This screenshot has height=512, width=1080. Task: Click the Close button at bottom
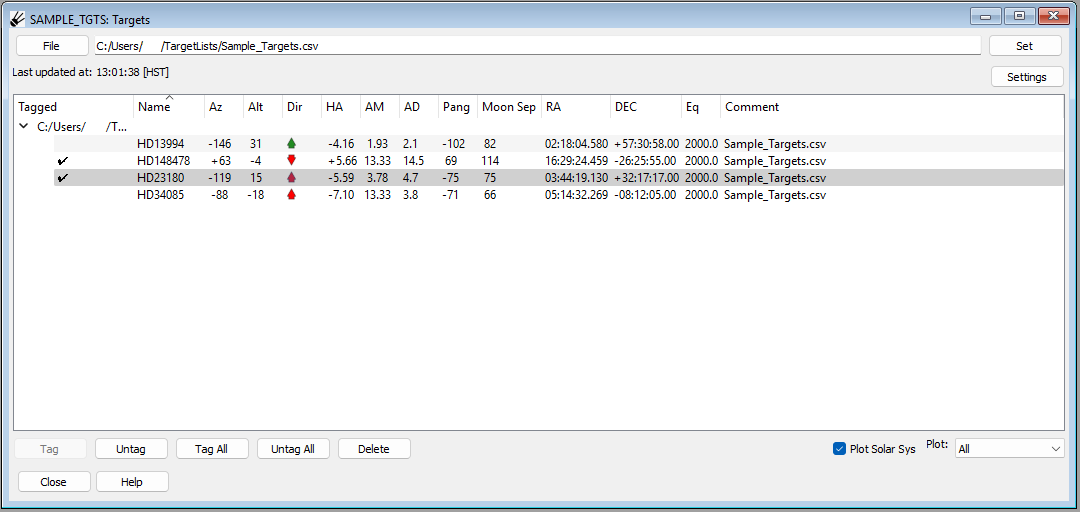click(54, 482)
